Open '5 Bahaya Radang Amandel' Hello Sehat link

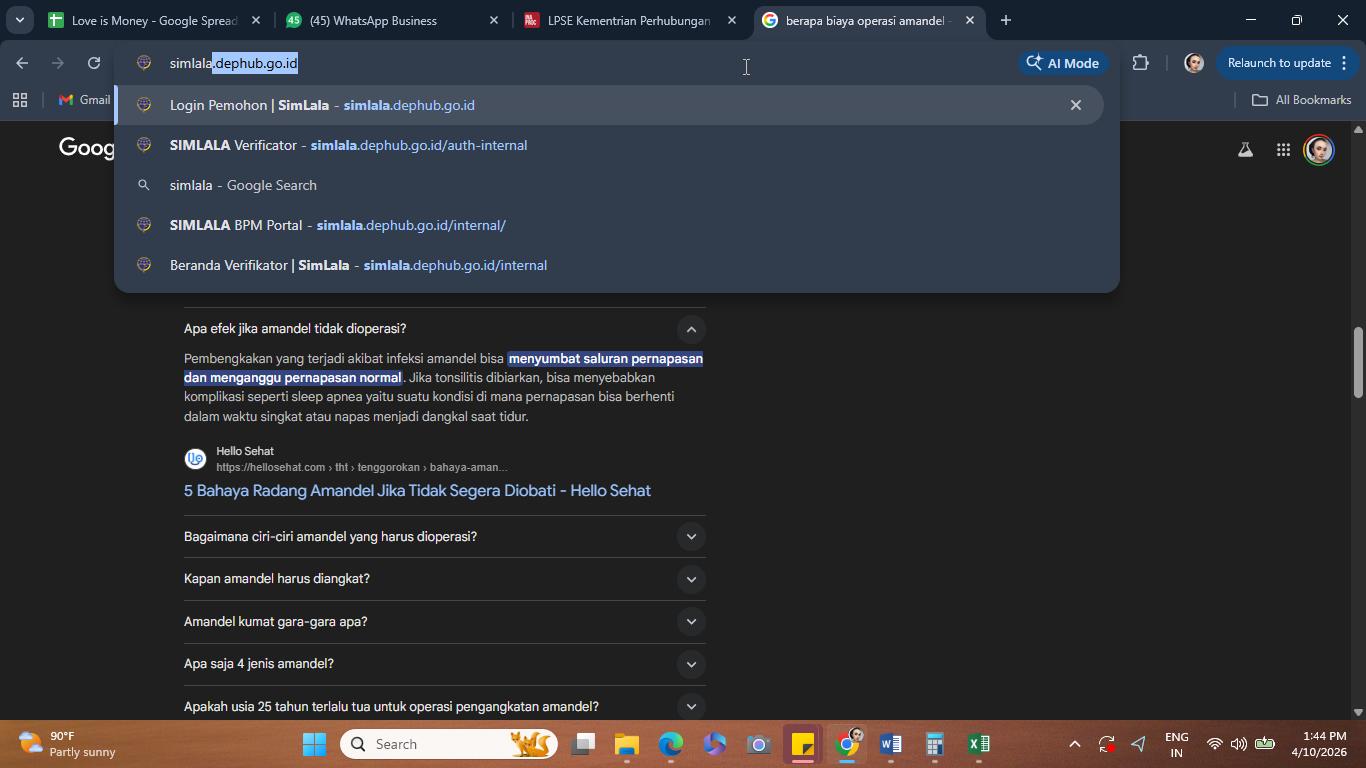(417, 491)
